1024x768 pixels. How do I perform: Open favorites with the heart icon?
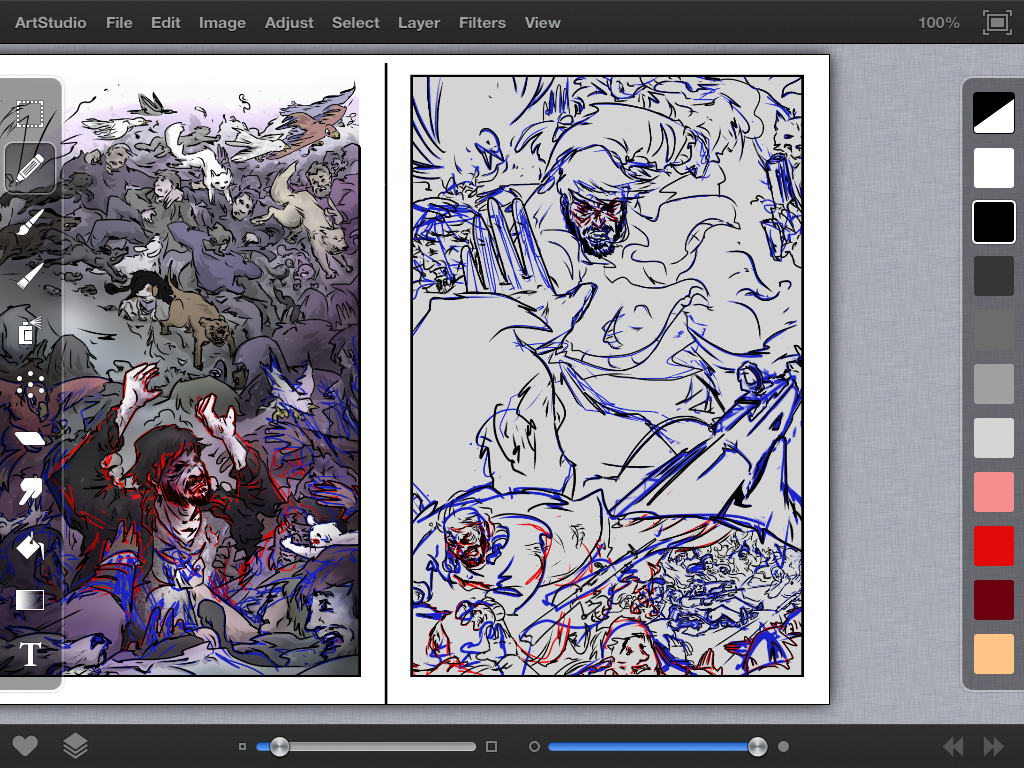point(25,746)
